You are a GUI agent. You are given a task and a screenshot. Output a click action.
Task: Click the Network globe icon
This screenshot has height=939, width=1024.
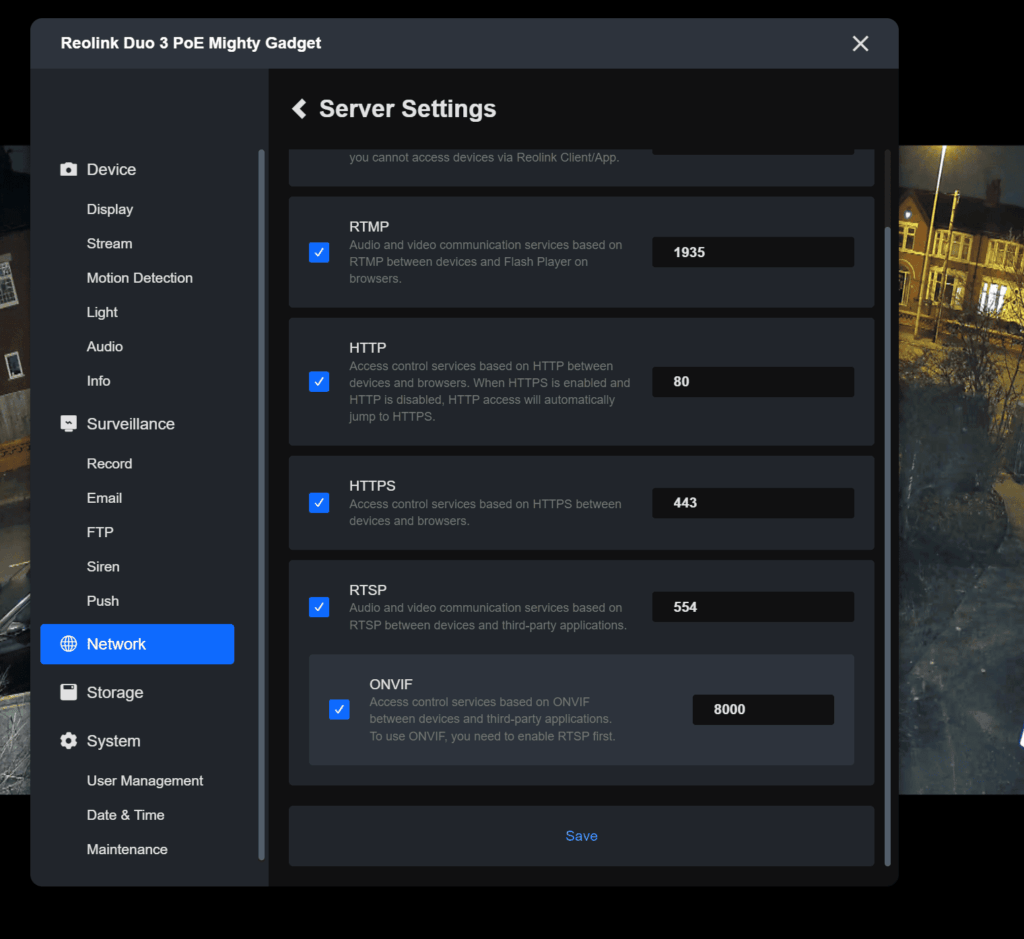68,644
